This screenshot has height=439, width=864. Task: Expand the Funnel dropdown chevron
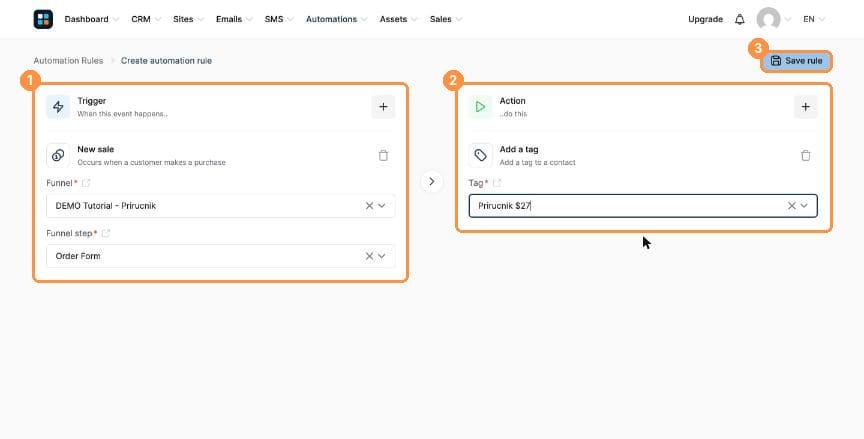pos(381,205)
